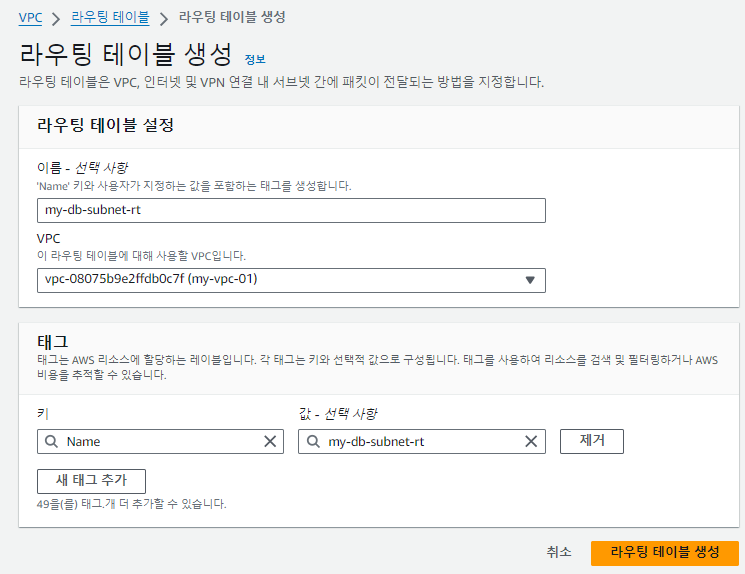Screen dimensions: 745x574
Task: Click the 49 tags remaining note
Action: tap(132, 504)
